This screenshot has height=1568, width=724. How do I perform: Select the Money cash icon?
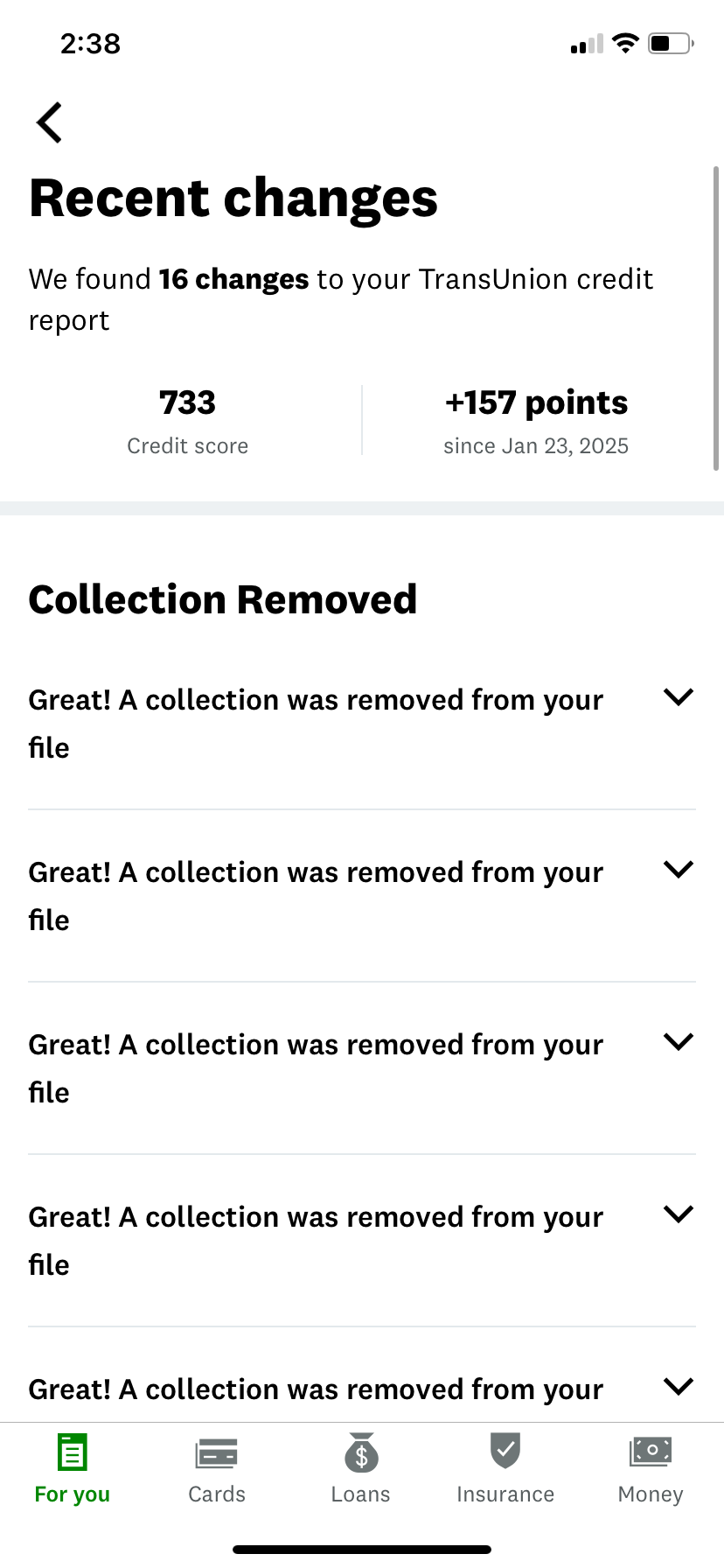[x=650, y=1451]
